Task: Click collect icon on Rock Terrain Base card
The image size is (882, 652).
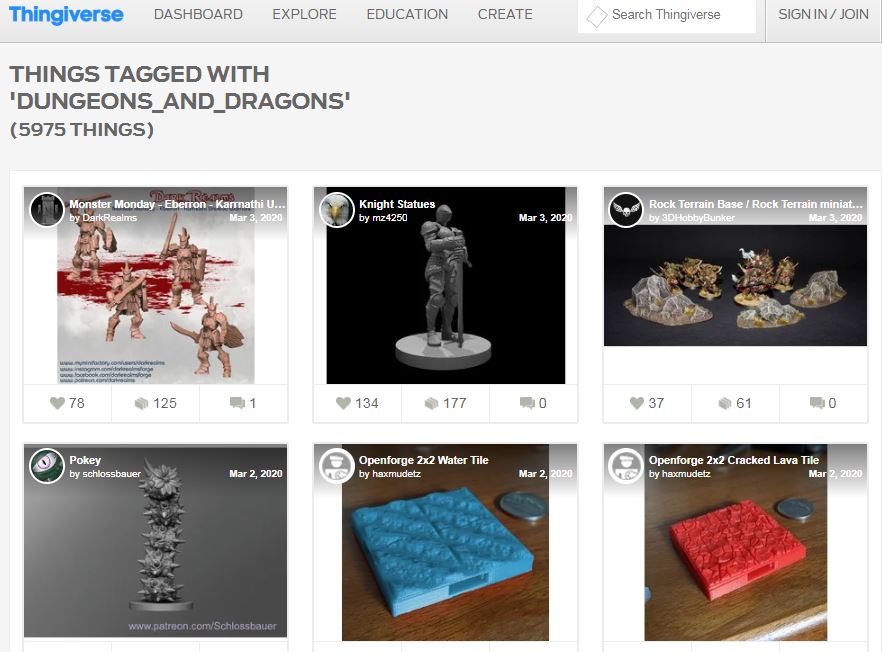Action: [724, 403]
